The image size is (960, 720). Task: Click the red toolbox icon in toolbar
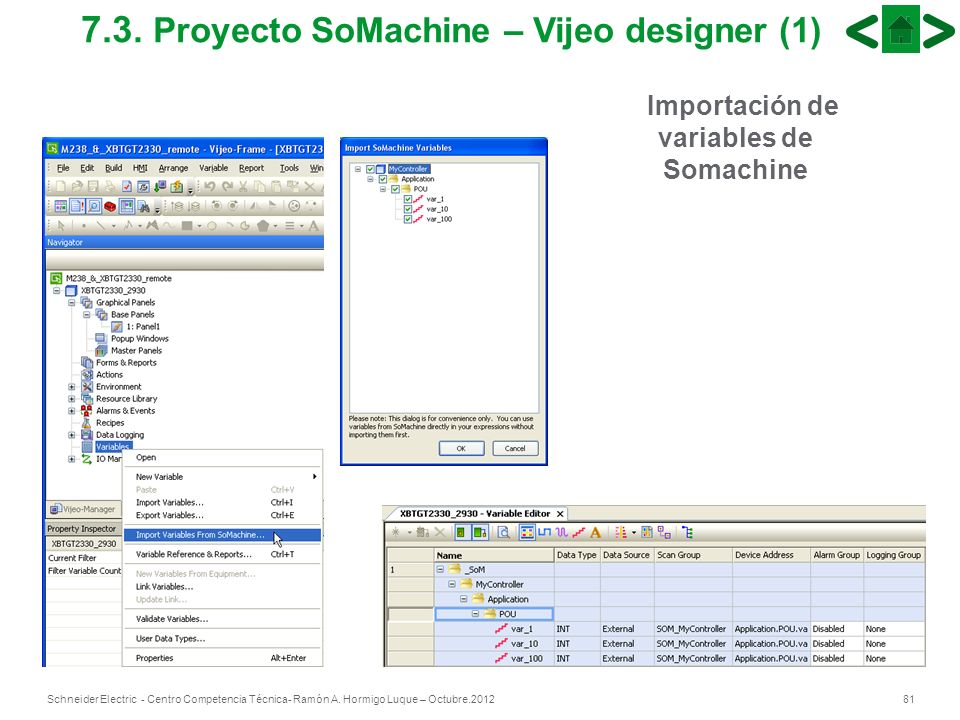(x=110, y=206)
